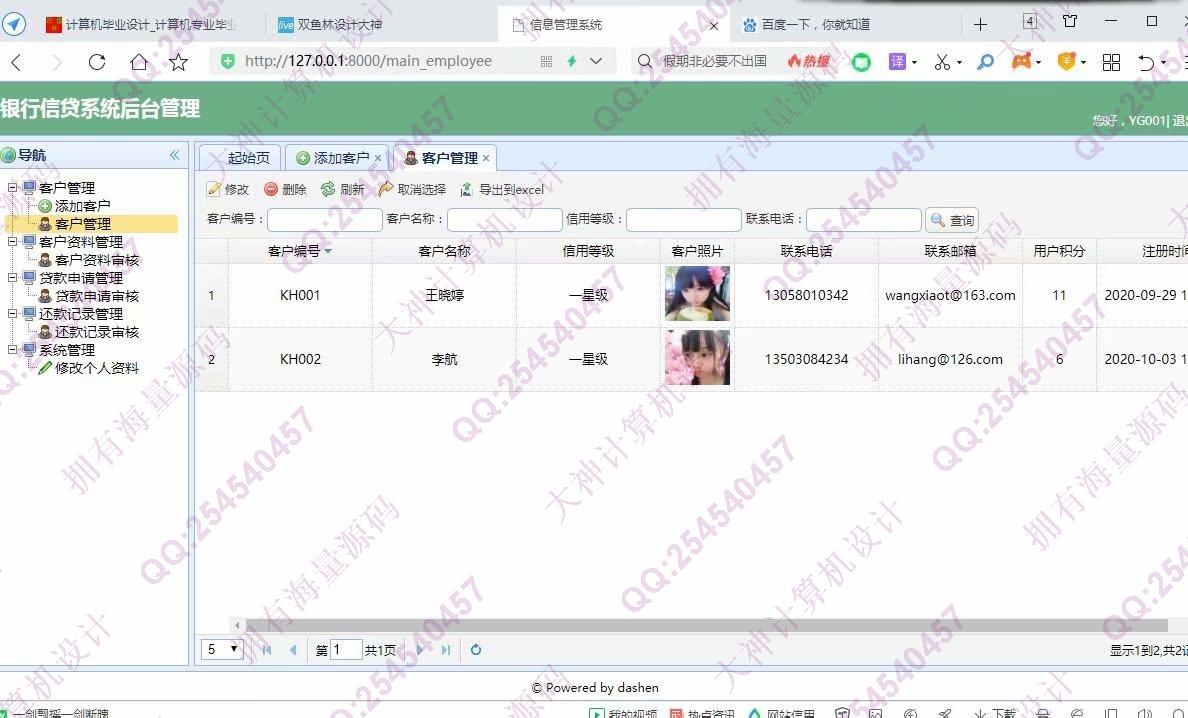
Task: Close the 信息管理系统 browser tab
Action: click(x=714, y=26)
